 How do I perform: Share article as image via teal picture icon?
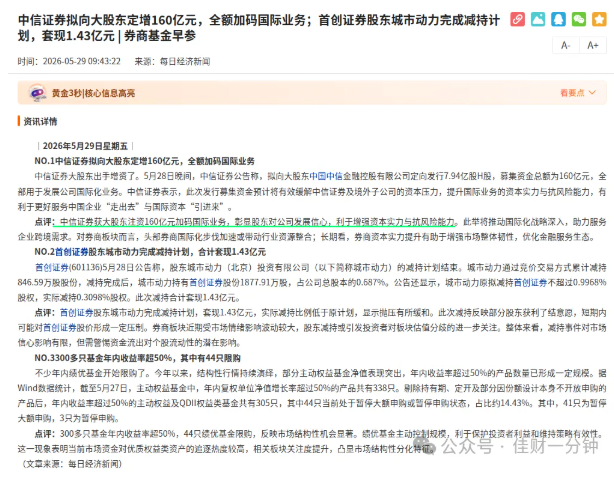[x=538, y=19]
